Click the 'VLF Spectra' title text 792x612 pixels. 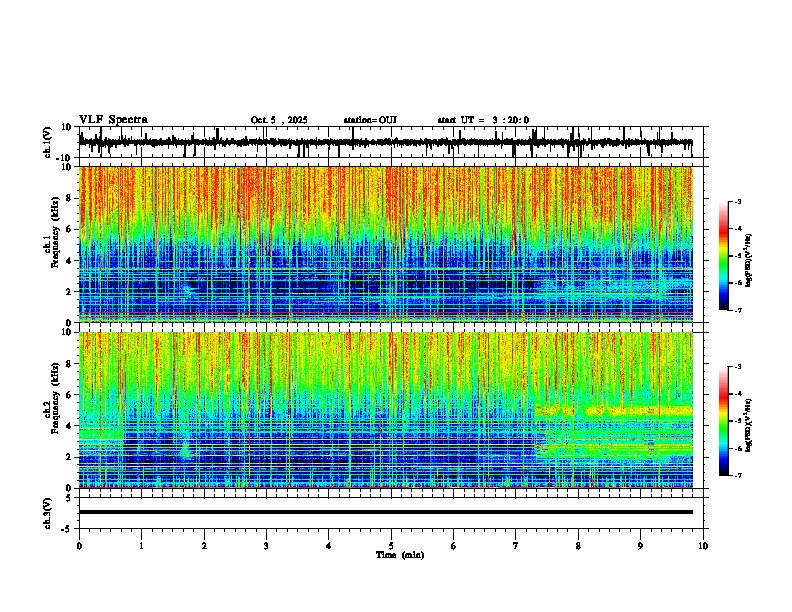tap(113, 120)
